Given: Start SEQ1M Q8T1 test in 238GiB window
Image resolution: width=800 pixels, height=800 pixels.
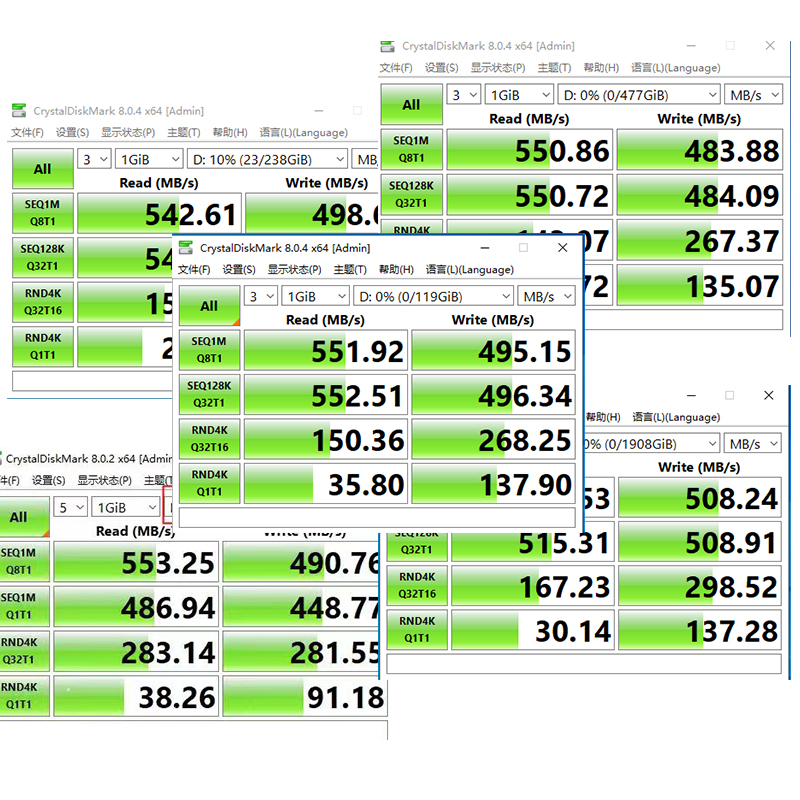Looking at the screenshot, I should pyautogui.click(x=43, y=213).
